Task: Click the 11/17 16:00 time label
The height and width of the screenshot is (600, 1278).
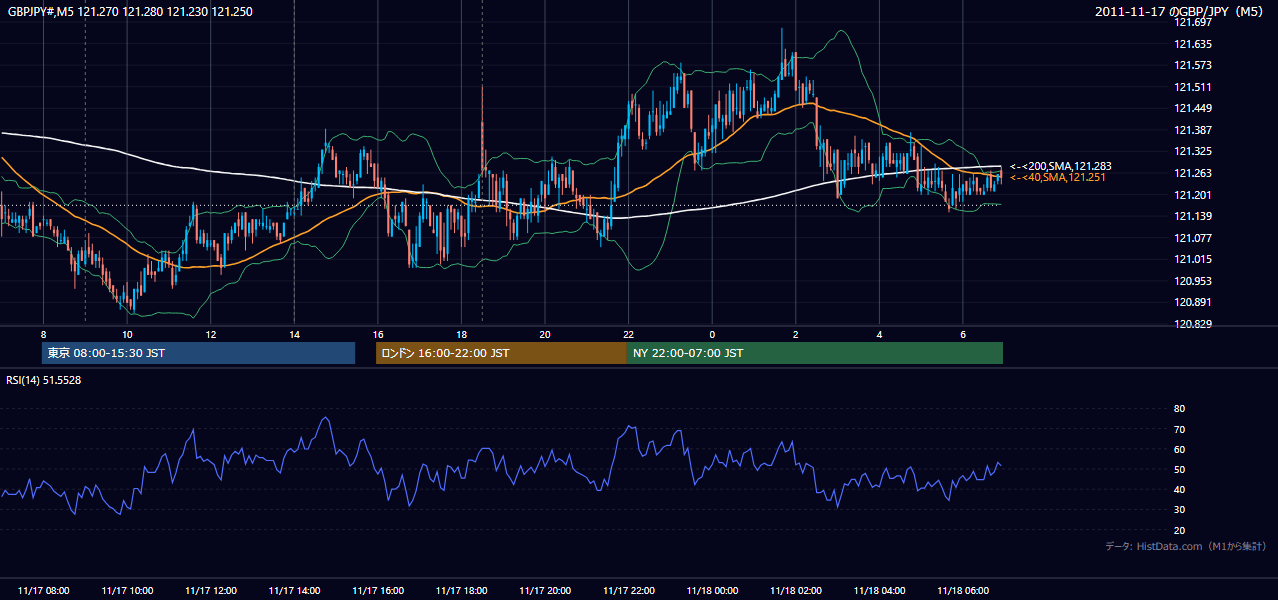Action: (x=378, y=590)
